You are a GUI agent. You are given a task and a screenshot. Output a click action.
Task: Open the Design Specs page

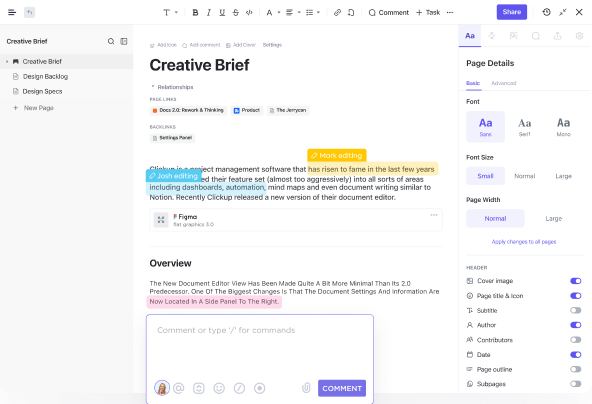point(42,91)
